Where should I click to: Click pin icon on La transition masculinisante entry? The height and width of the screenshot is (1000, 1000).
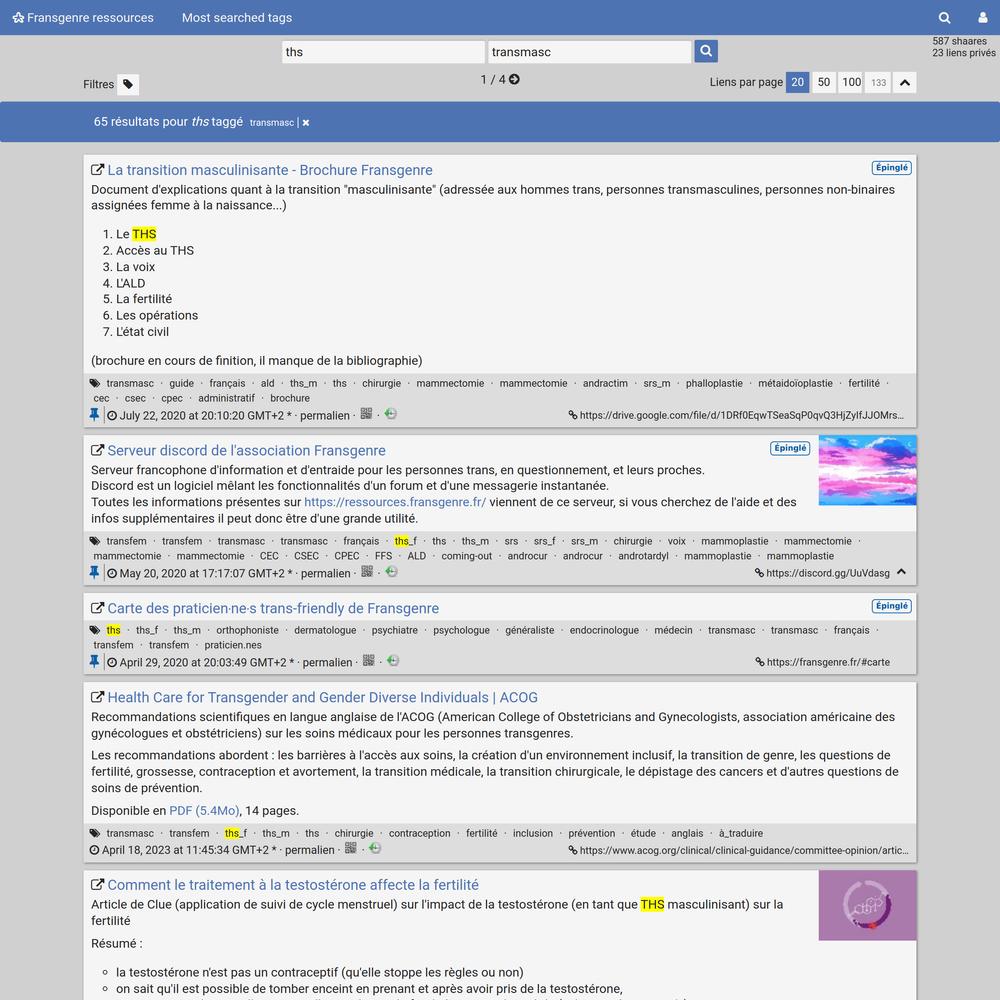94,415
